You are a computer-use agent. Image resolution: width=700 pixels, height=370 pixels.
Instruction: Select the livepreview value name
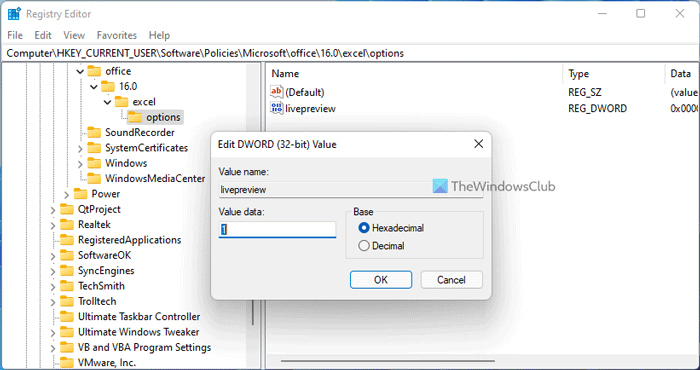pos(310,108)
